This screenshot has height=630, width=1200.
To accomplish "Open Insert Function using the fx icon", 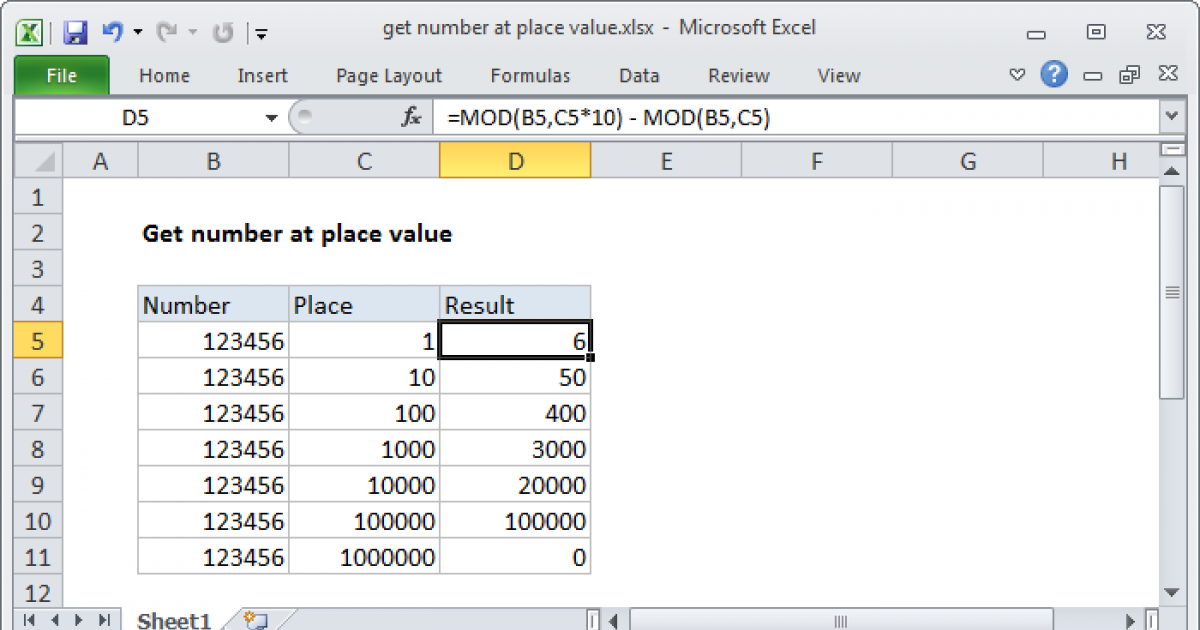I will [410, 116].
